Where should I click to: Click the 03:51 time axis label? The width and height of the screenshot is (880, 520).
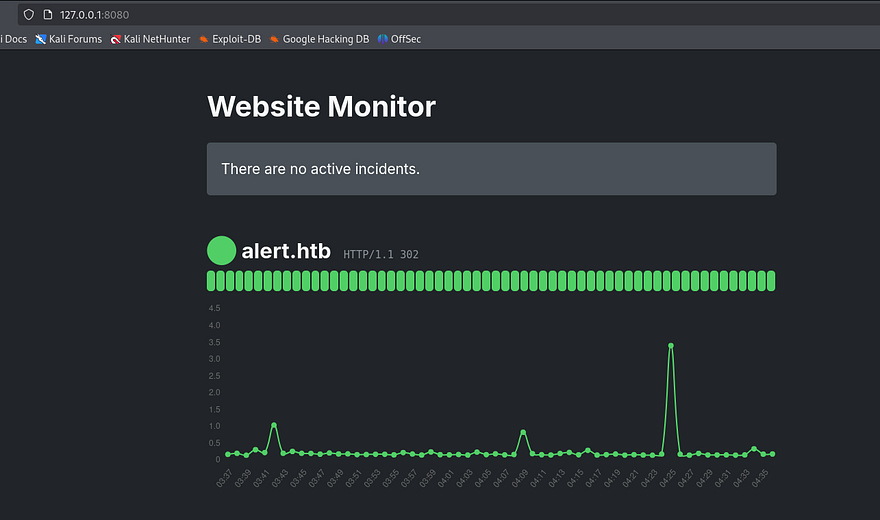(353, 478)
